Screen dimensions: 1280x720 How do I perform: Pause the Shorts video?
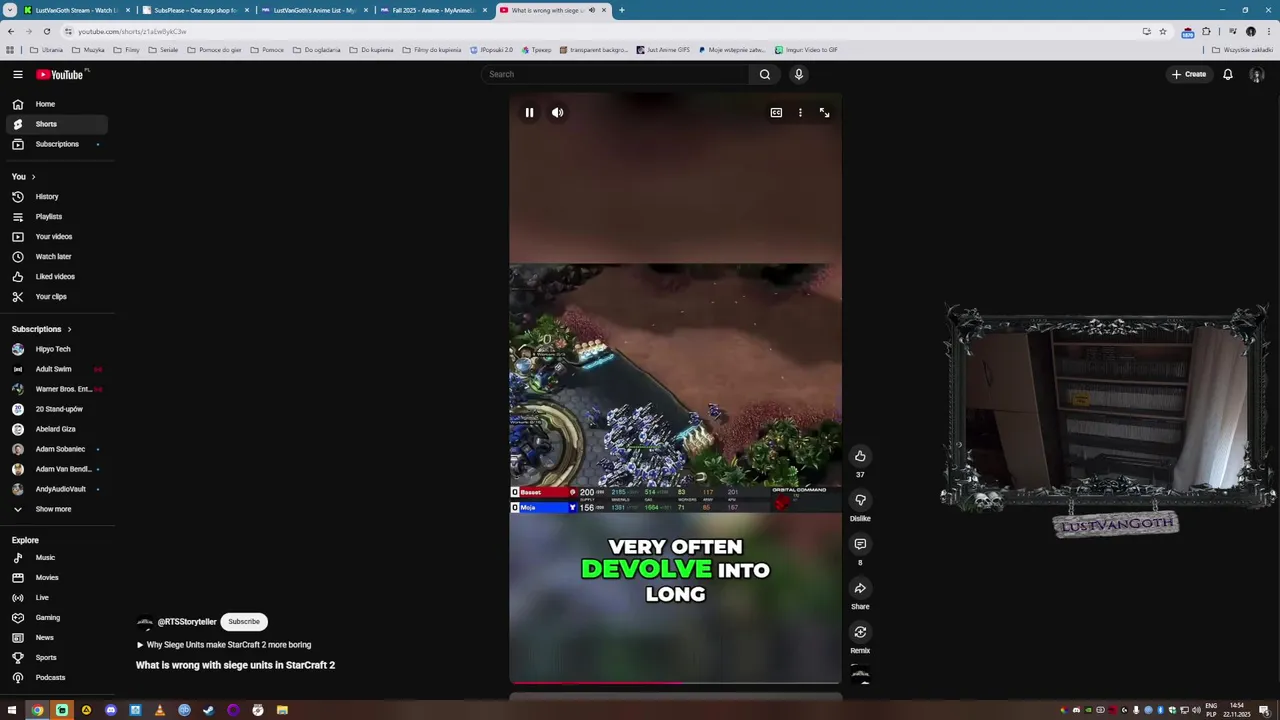tap(529, 113)
